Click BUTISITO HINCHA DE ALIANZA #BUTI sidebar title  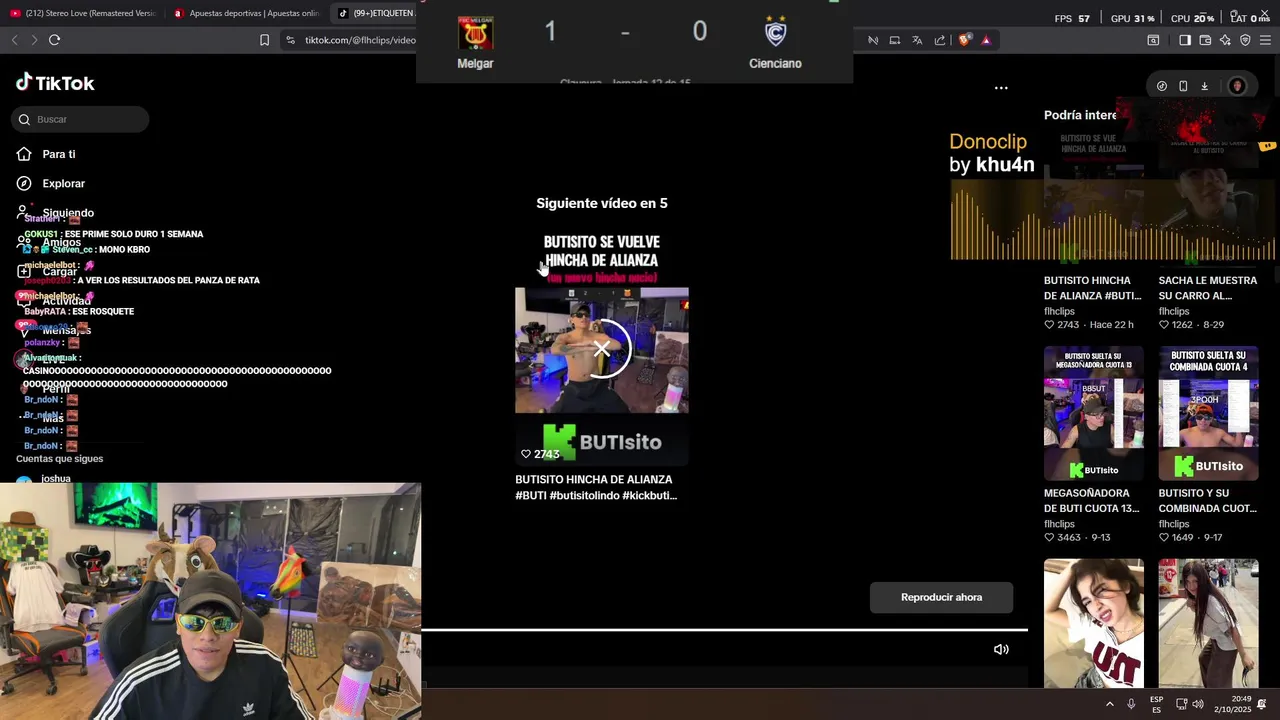click(1093, 288)
